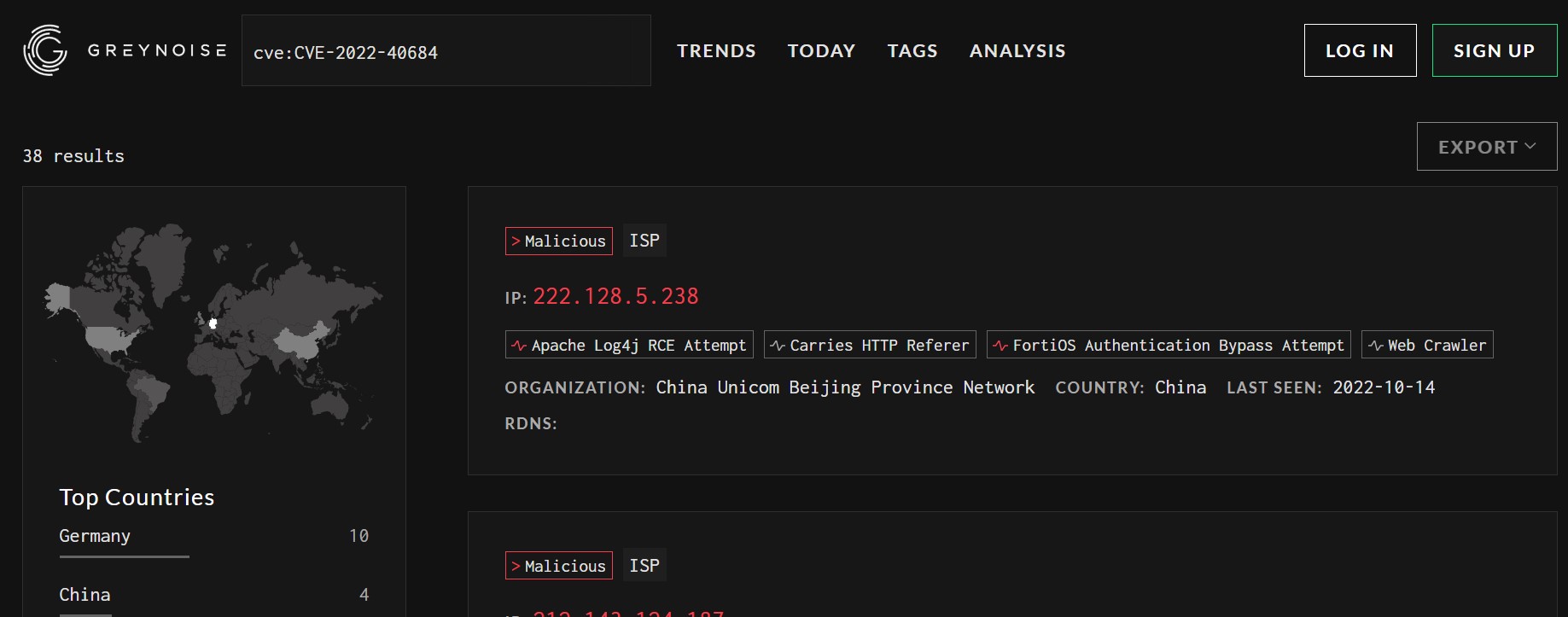Screen dimensions: 1568x617
Task: Open the Trends page
Action: 716,51
